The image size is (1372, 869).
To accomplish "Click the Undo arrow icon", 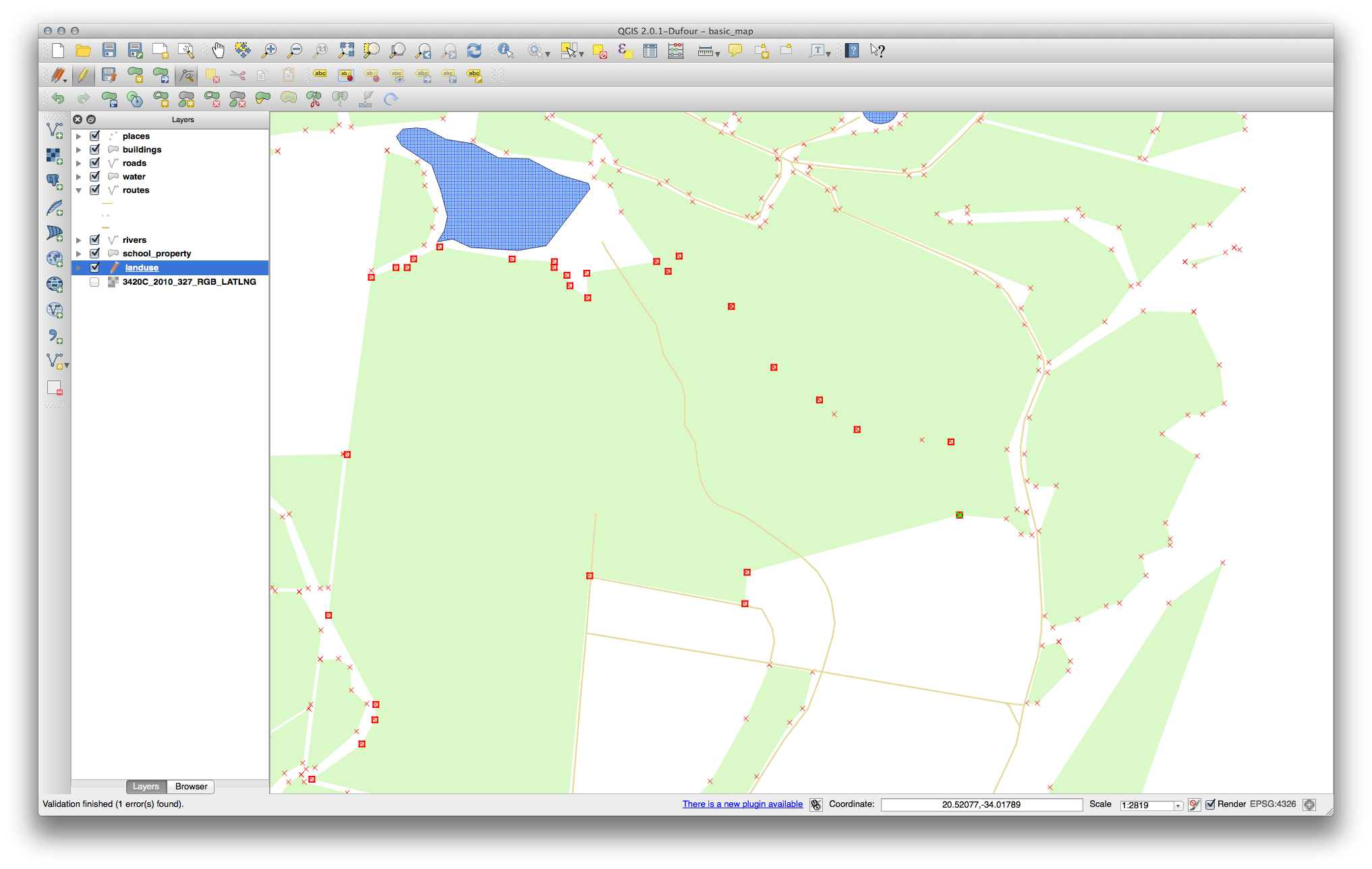I will click(x=58, y=99).
